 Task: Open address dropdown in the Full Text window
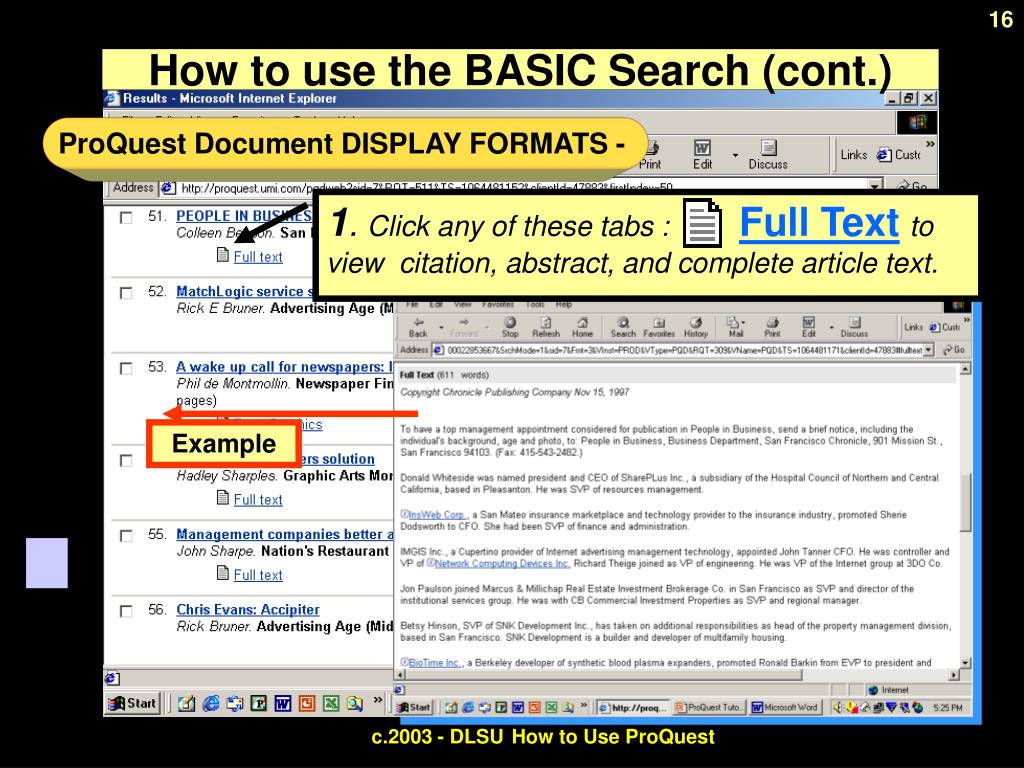[929, 350]
